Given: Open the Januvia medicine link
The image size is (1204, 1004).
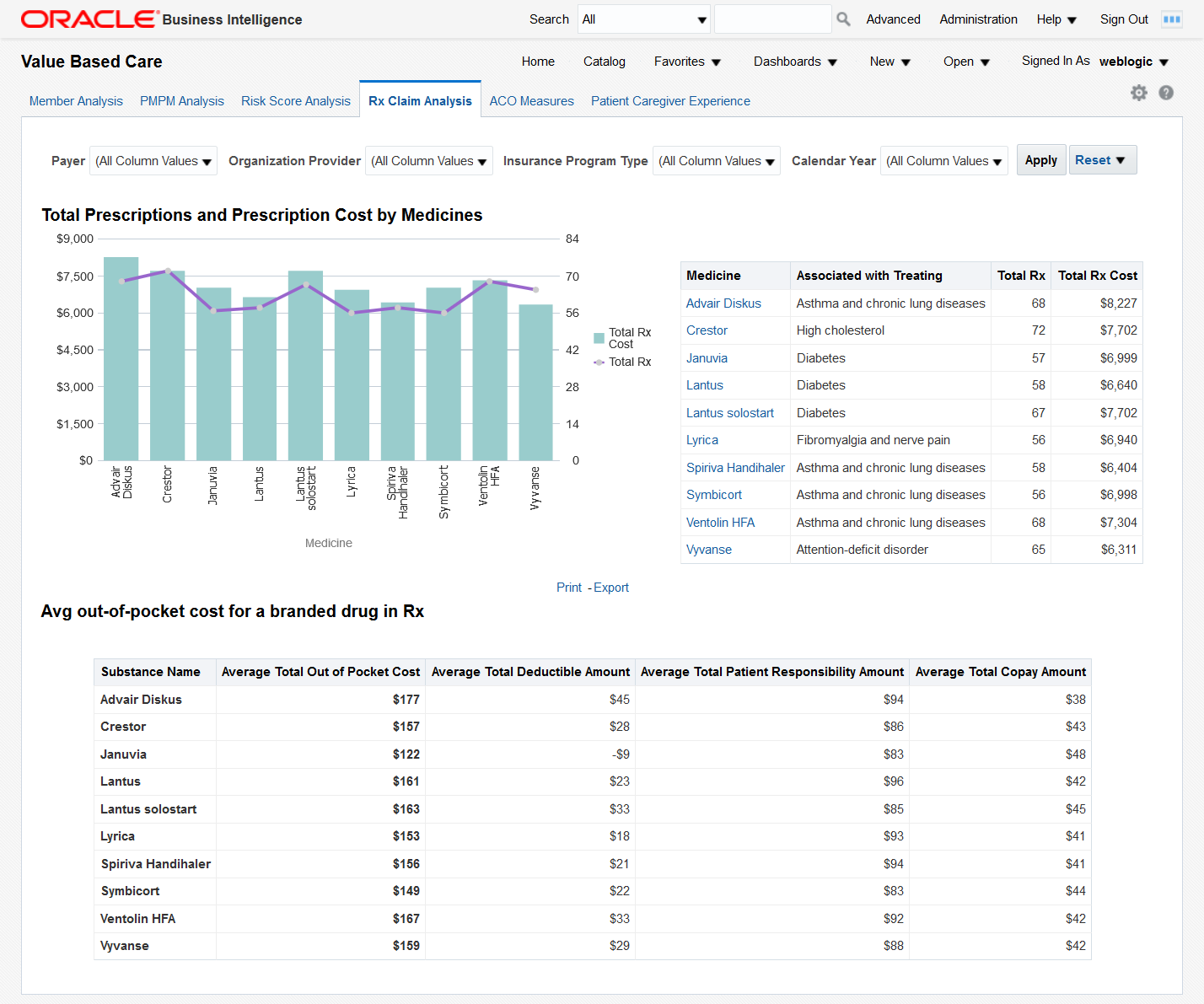Looking at the screenshot, I should (x=707, y=358).
